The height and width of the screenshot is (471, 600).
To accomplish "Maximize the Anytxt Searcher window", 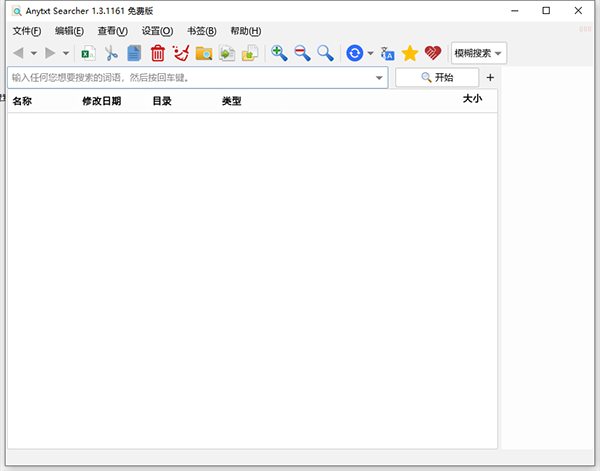I will [x=546, y=11].
